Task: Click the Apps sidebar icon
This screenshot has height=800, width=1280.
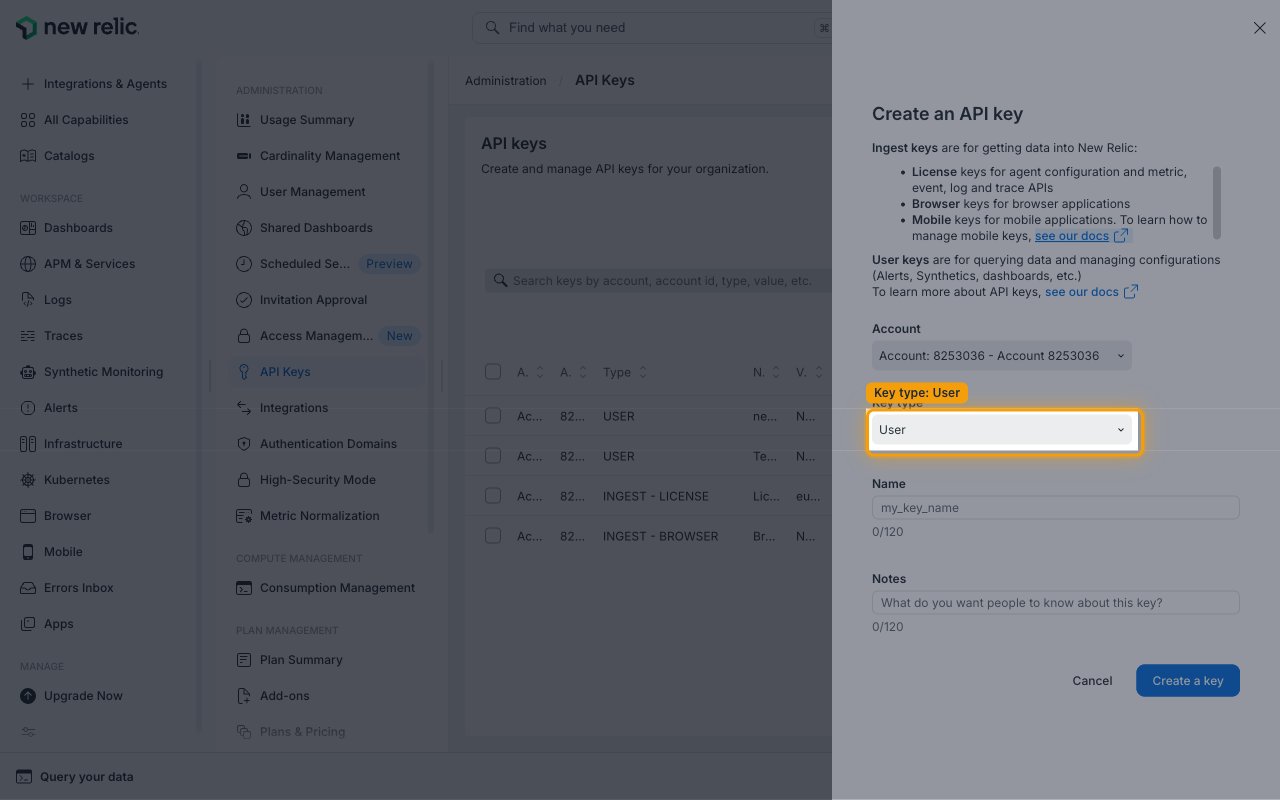Action: (x=28, y=624)
